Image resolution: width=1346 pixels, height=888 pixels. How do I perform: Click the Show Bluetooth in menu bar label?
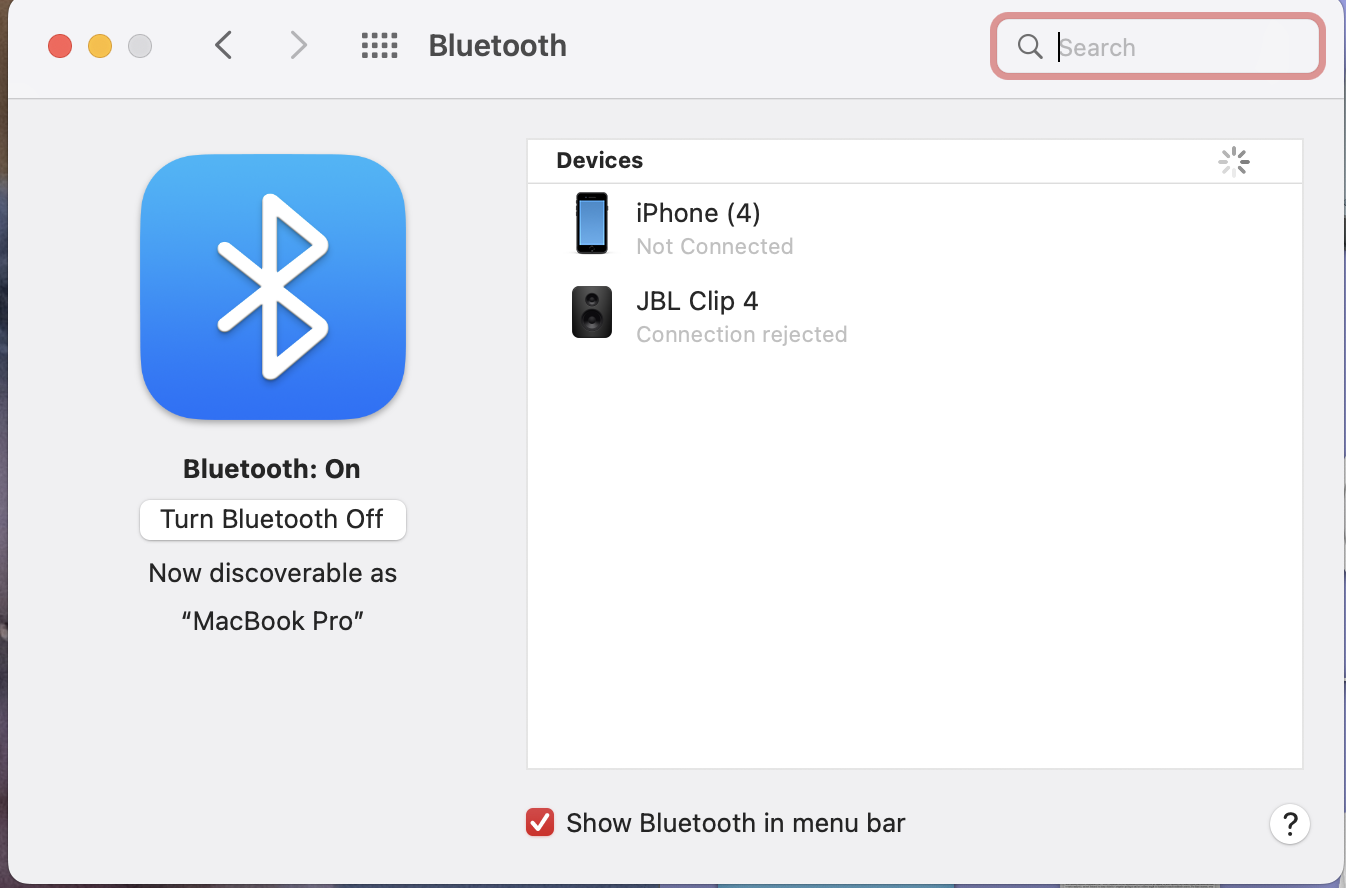(736, 823)
